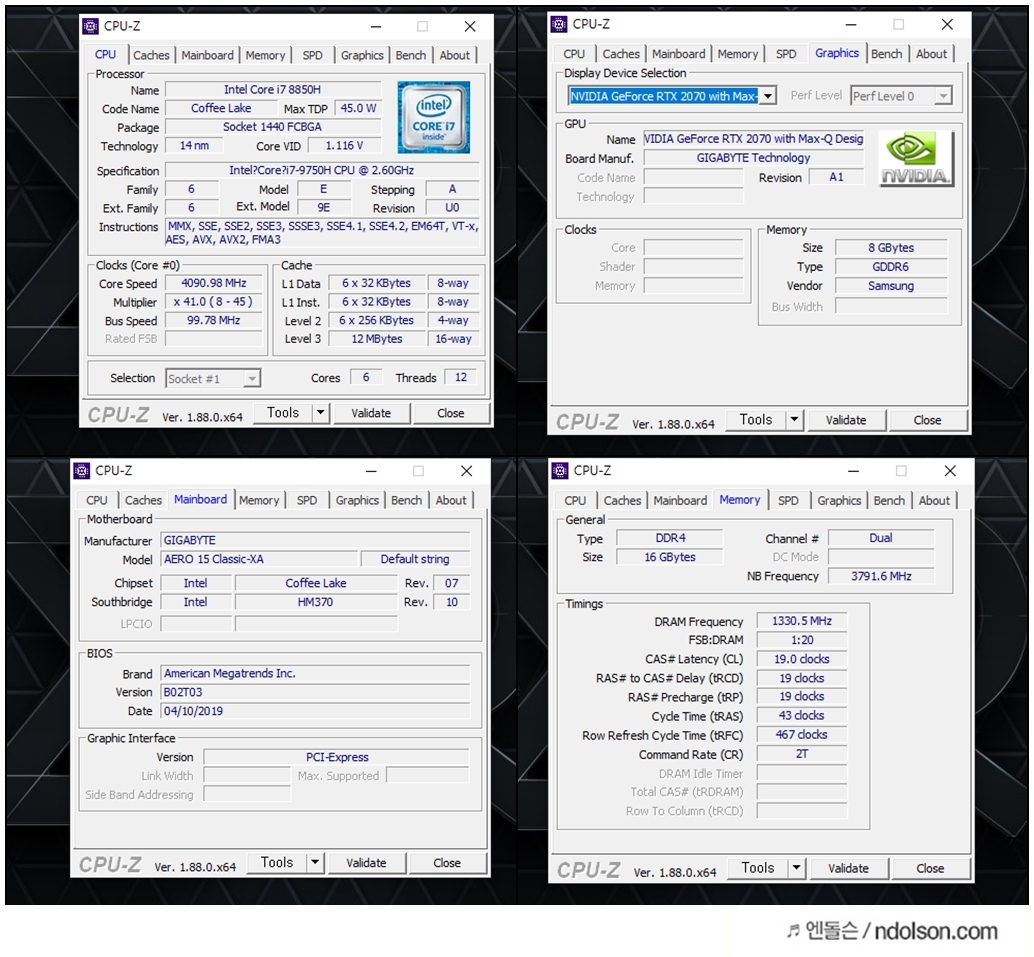Click the Channel # value Dual

[x=881, y=538]
